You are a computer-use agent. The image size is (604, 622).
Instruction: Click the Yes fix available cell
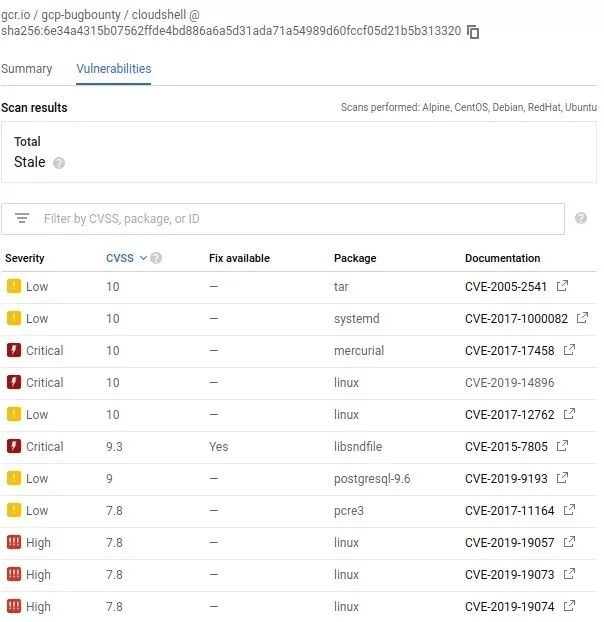click(x=219, y=447)
